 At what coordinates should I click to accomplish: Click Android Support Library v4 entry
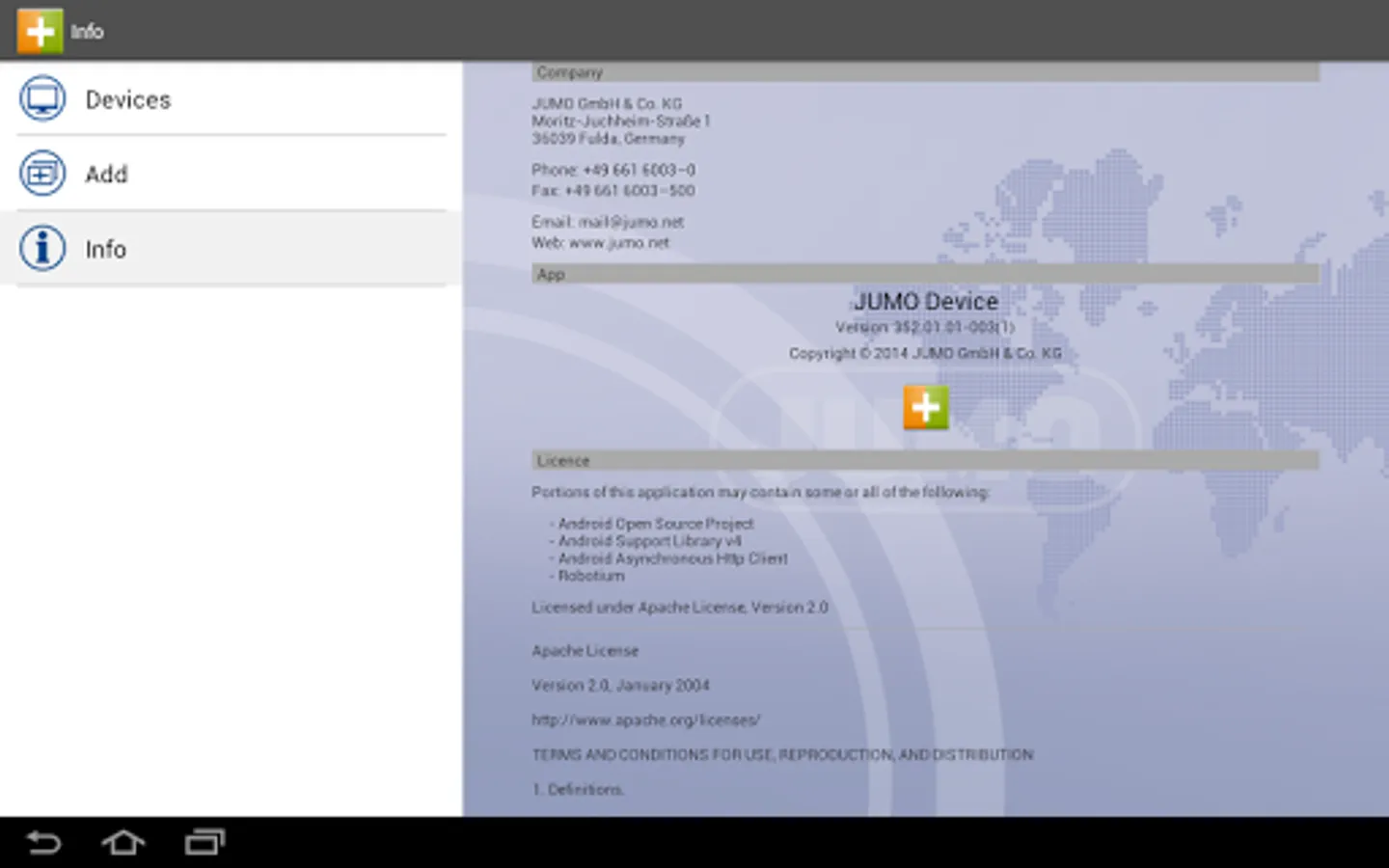tap(649, 541)
